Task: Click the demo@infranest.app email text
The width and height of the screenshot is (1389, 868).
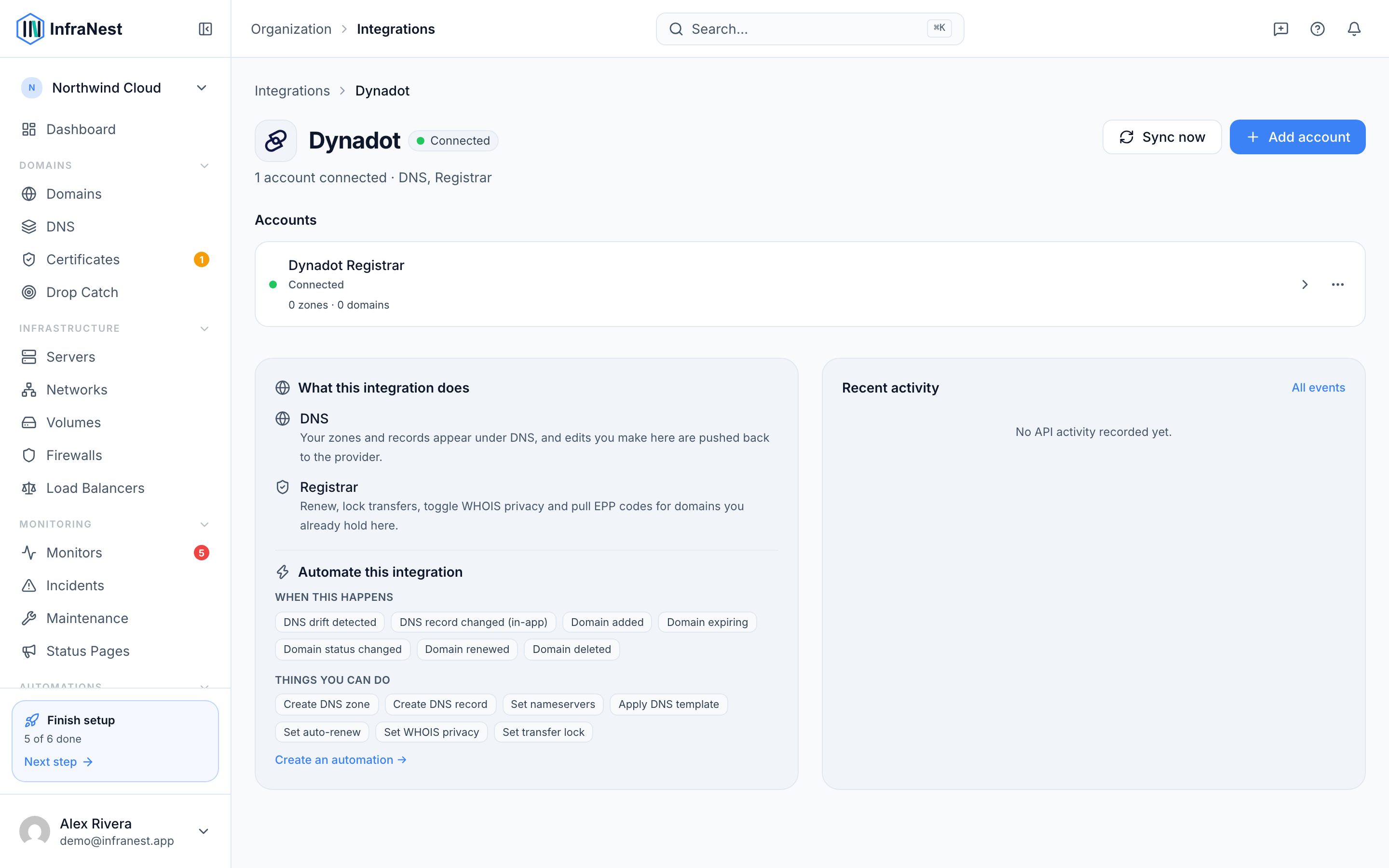Action: tap(117, 841)
